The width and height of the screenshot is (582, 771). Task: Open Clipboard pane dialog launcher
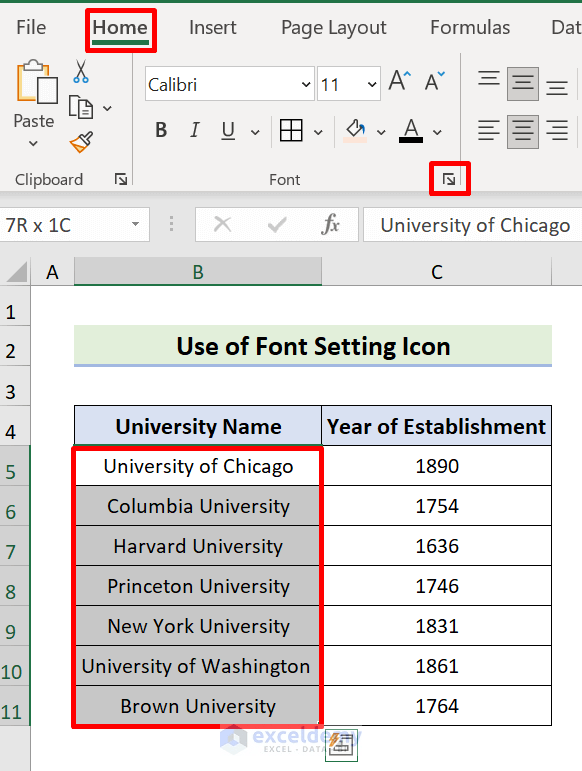tap(121, 179)
